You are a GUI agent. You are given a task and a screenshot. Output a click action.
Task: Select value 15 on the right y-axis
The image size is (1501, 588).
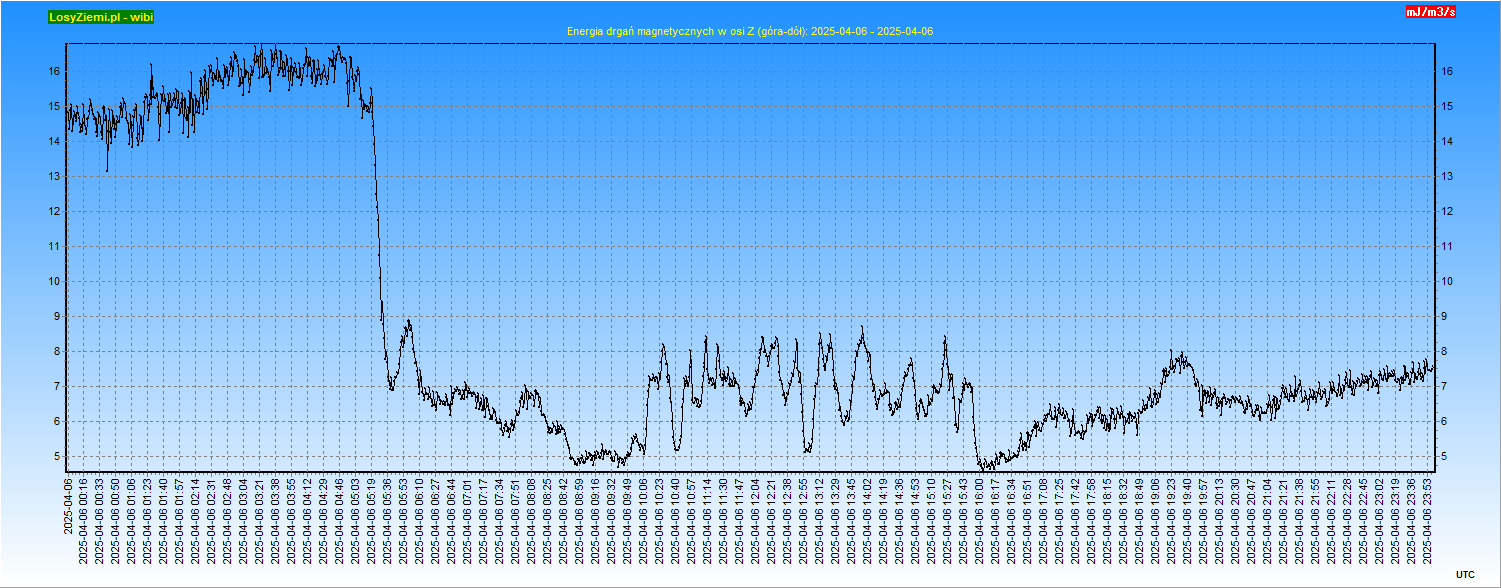click(1447, 107)
